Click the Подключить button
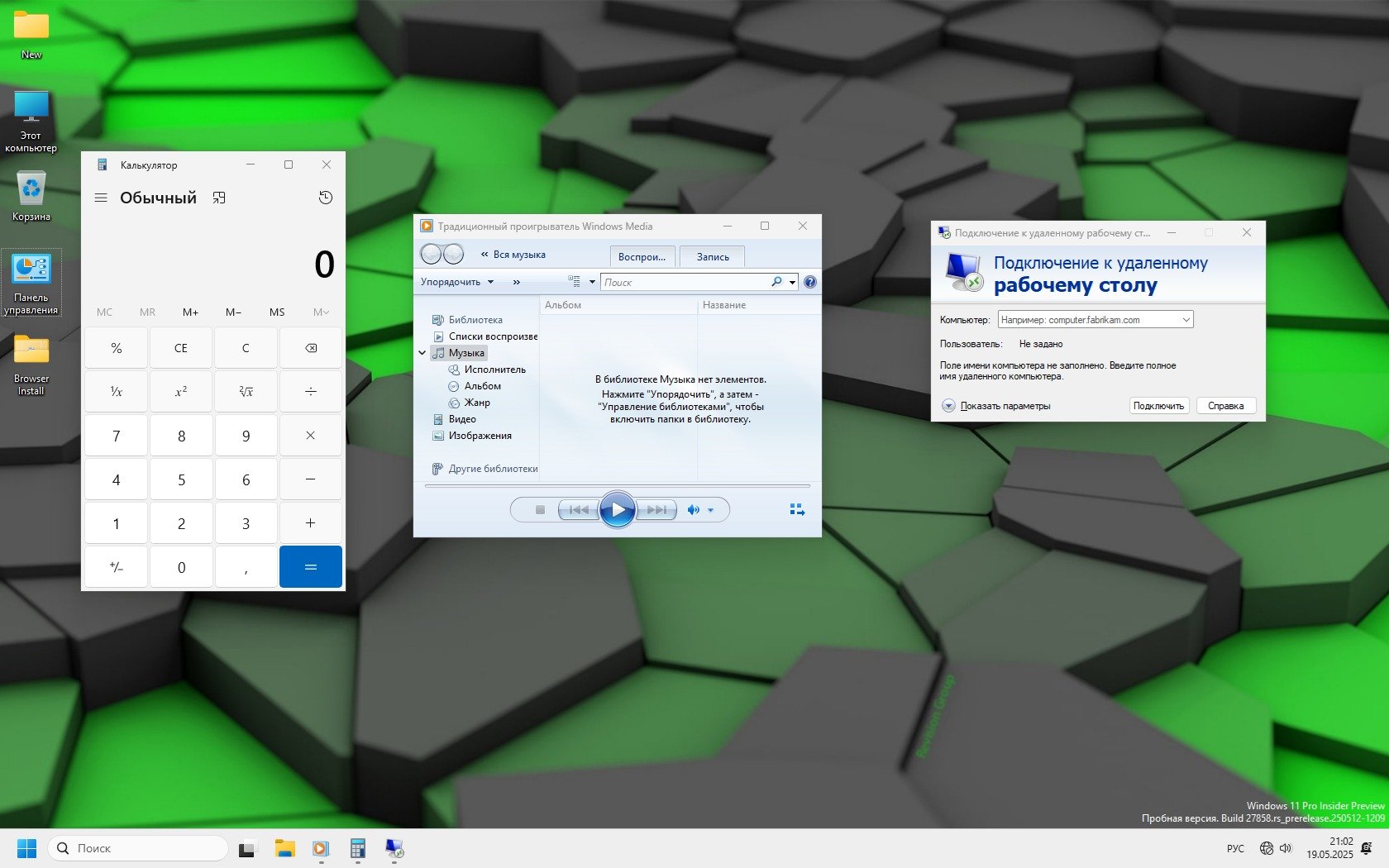The image size is (1389, 868). tap(1158, 406)
